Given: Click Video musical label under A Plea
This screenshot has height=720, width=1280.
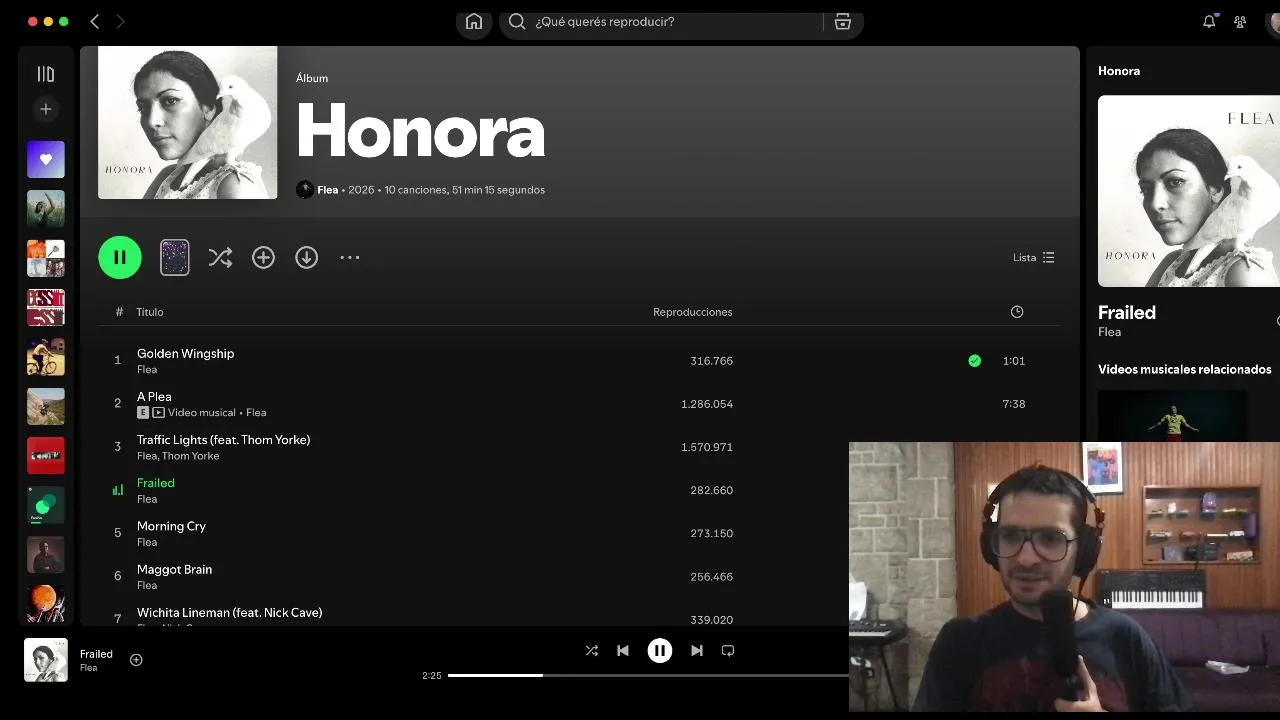Looking at the screenshot, I should click(202, 412).
